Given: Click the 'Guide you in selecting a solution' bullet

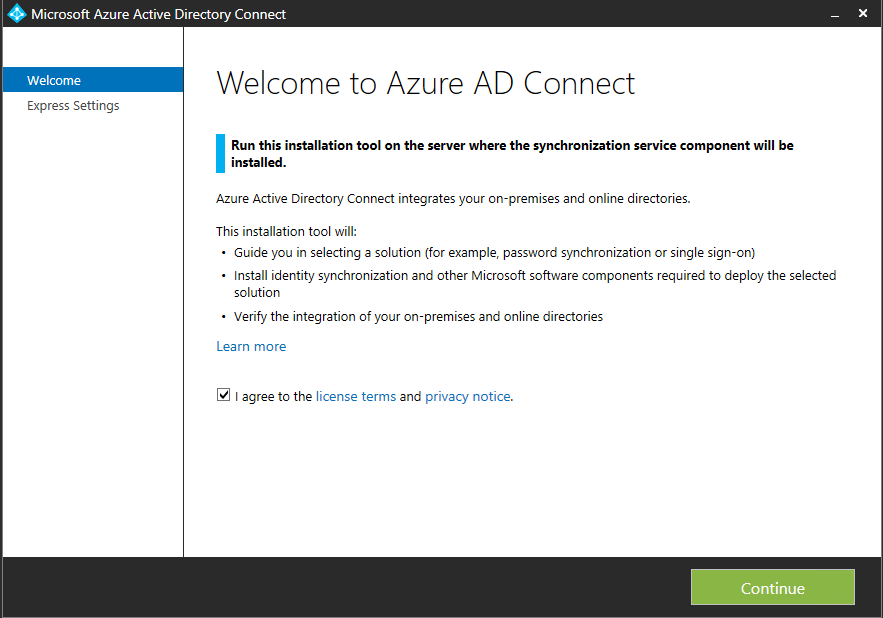Looking at the screenshot, I should point(494,253).
